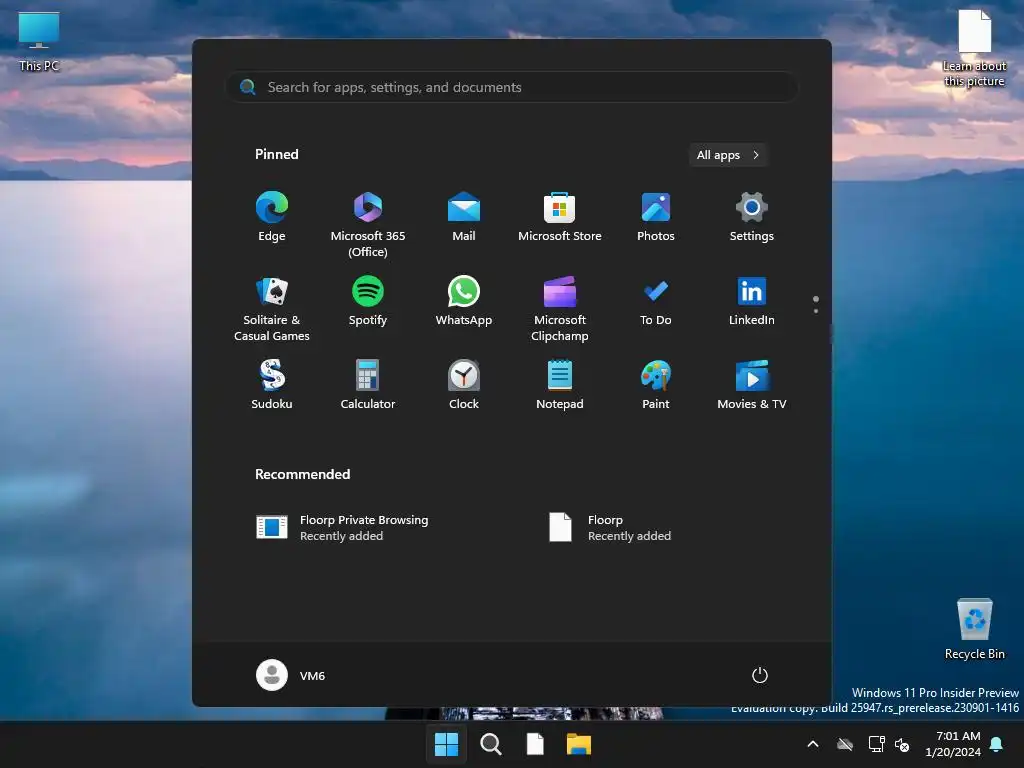This screenshot has width=1024, height=768.
Task: Open Paint
Action: click(x=656, y=385)
